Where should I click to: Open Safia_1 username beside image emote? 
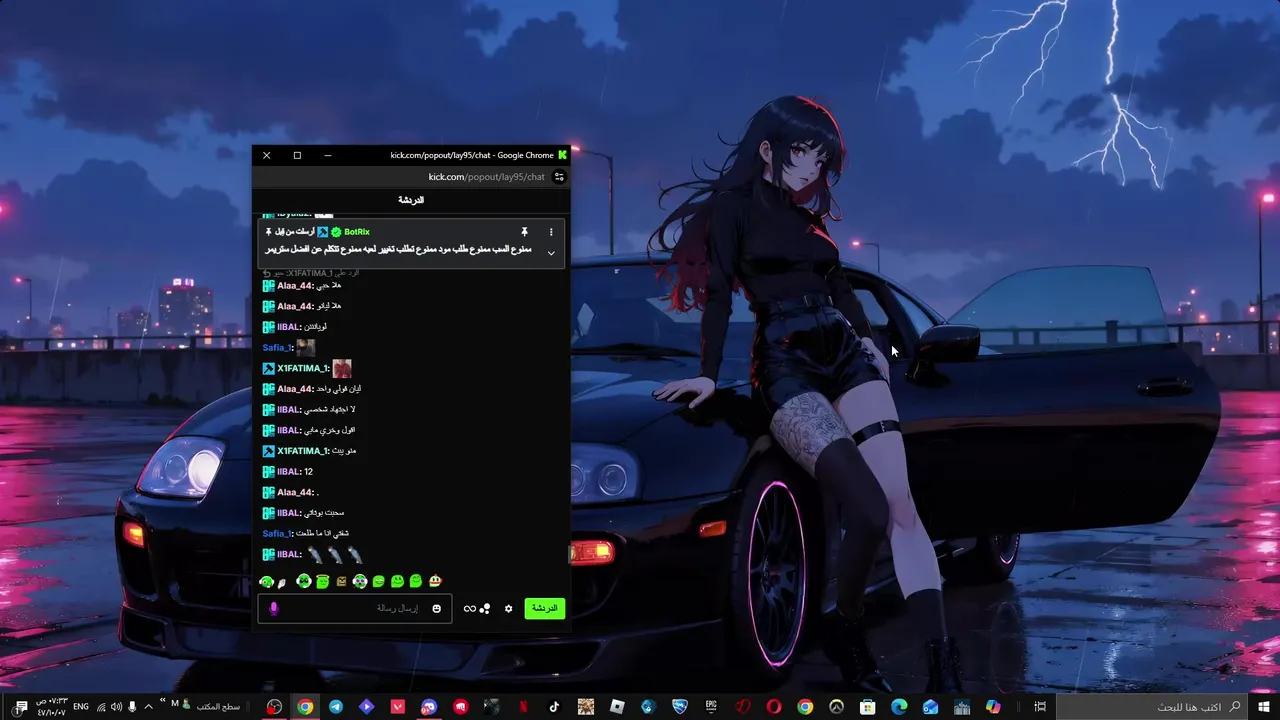click(277, 348)
